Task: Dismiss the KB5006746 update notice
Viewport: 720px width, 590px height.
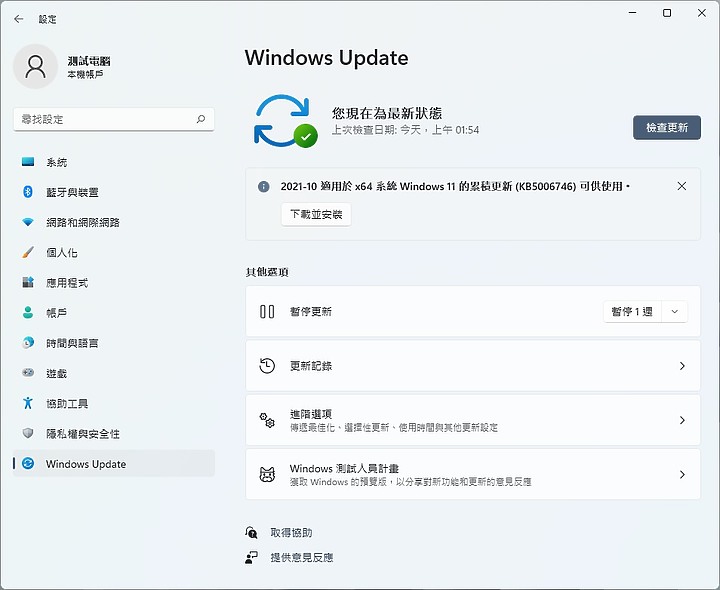Action: 682,186
